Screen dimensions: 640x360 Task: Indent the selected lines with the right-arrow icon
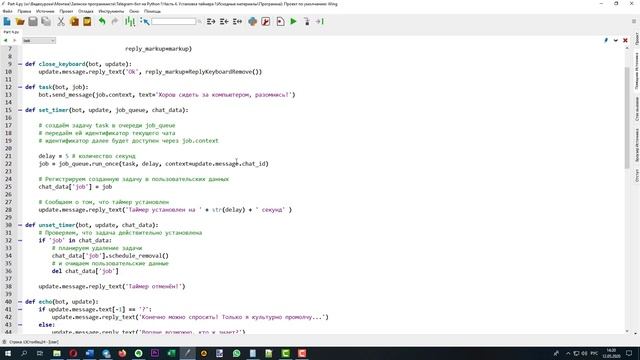tap(211, 21)
